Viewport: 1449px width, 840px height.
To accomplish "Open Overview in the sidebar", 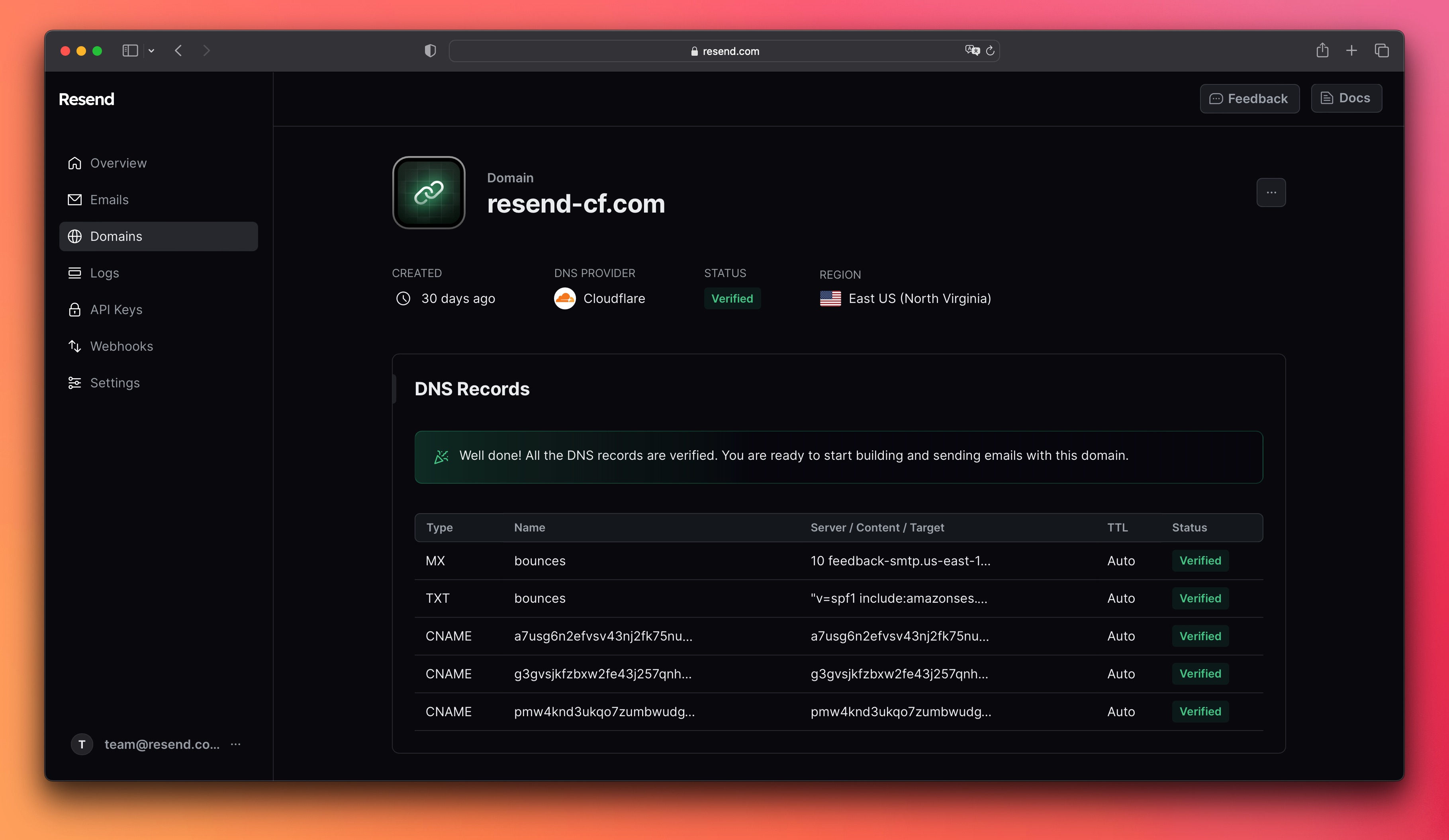I will pyautogui.click(x=158, y=163).
